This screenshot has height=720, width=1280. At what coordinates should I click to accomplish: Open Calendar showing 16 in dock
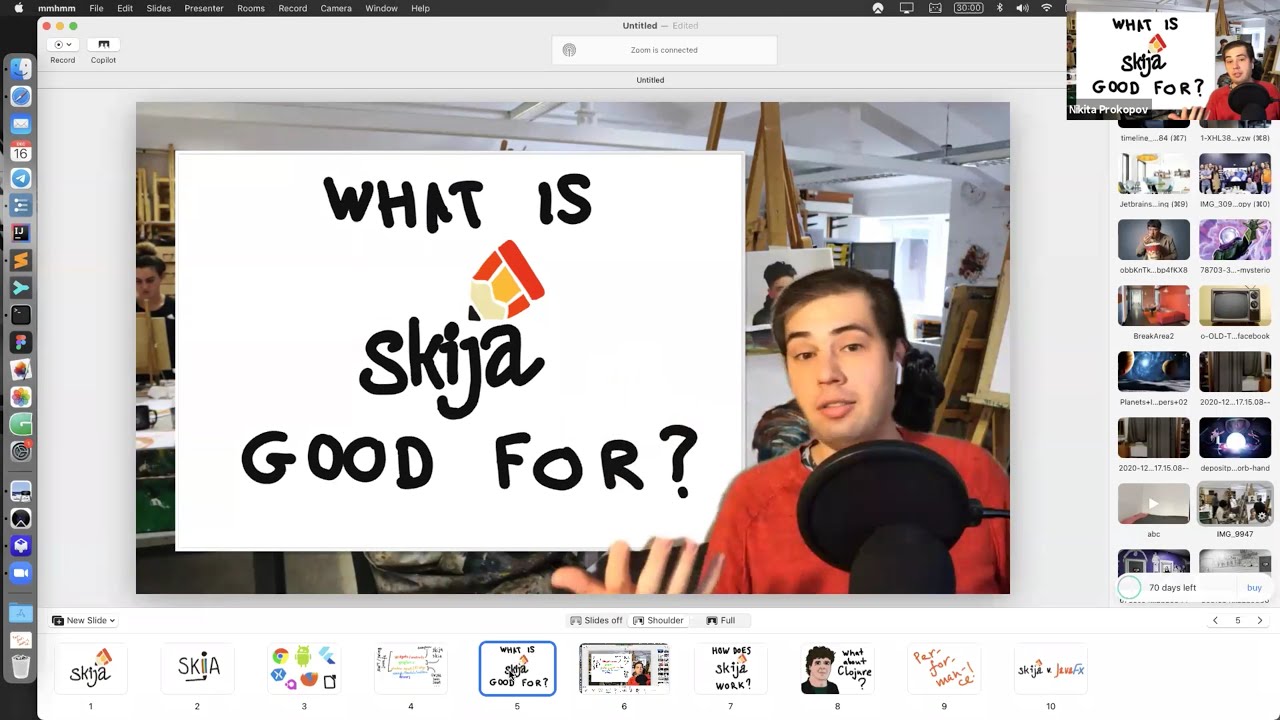click(x=21, y=151)
